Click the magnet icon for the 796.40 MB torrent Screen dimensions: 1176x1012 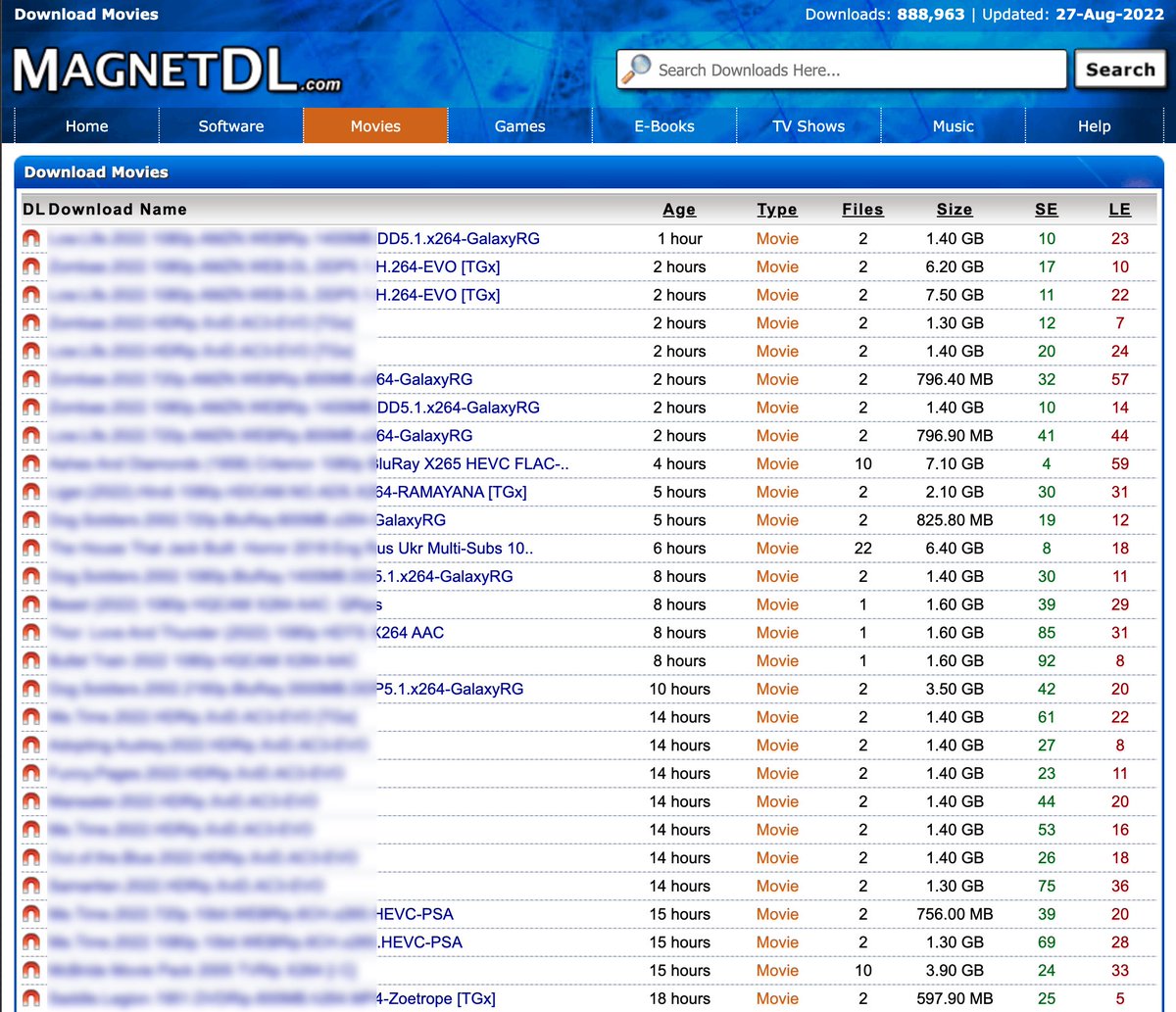coord(31,379)
